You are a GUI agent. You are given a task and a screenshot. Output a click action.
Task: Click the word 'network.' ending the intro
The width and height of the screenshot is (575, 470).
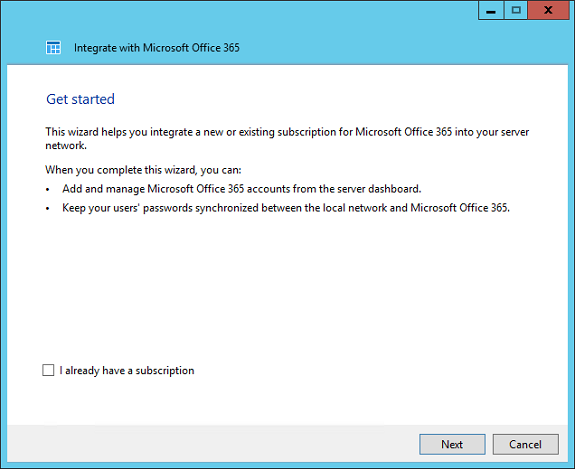coord(66,146)
